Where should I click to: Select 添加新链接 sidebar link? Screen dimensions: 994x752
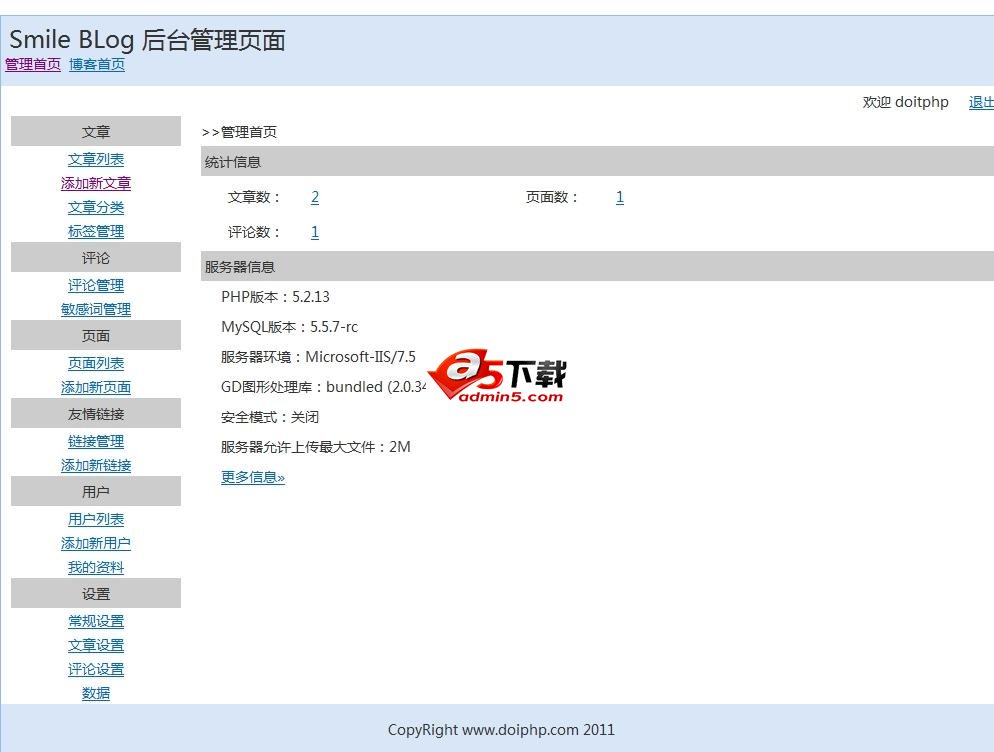point(96,465)
